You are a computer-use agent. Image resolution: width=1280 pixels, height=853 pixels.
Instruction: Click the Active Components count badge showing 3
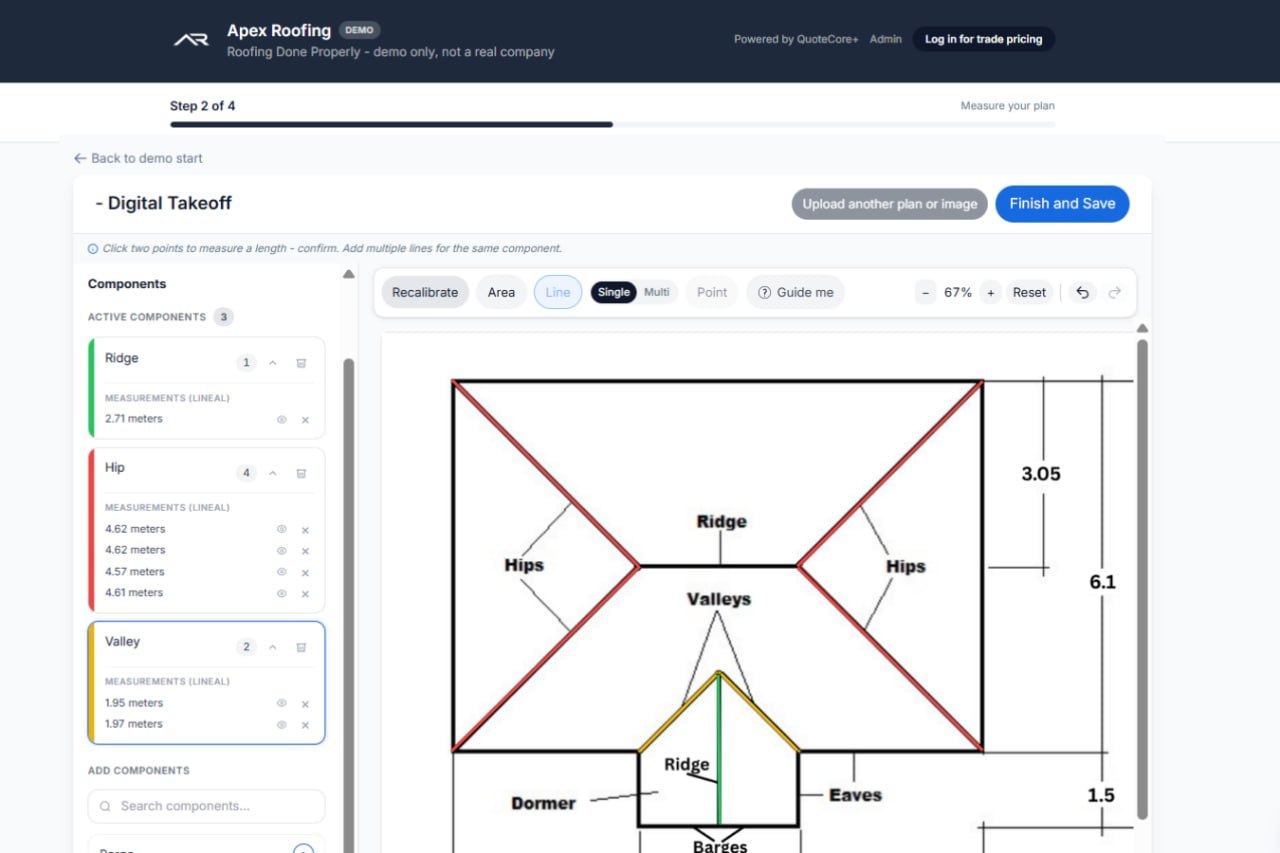tap(224, 317)
